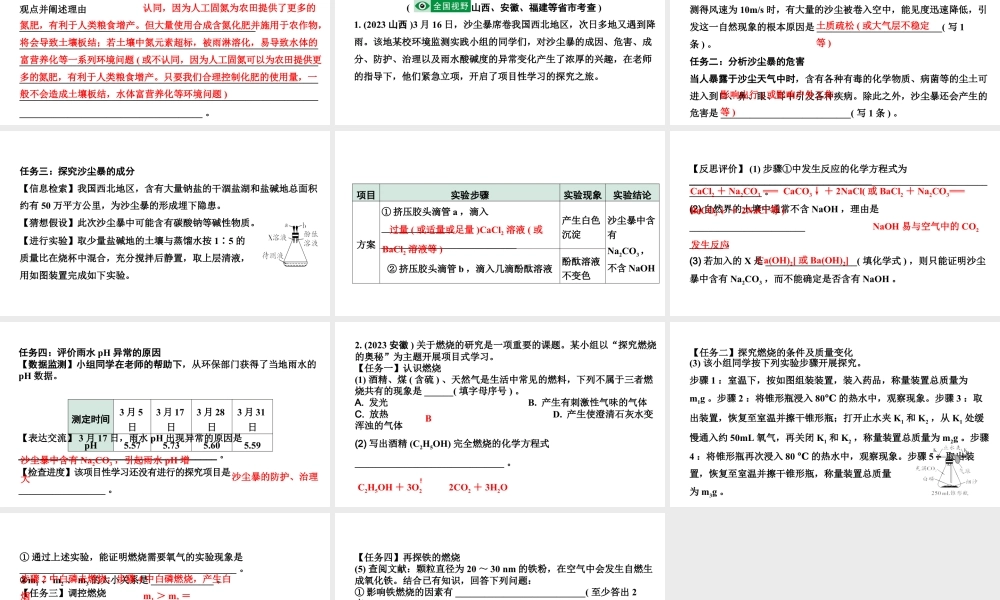
Task: Click circled step ① in the 实验步骤 column
Action: (x=384, y=212)
